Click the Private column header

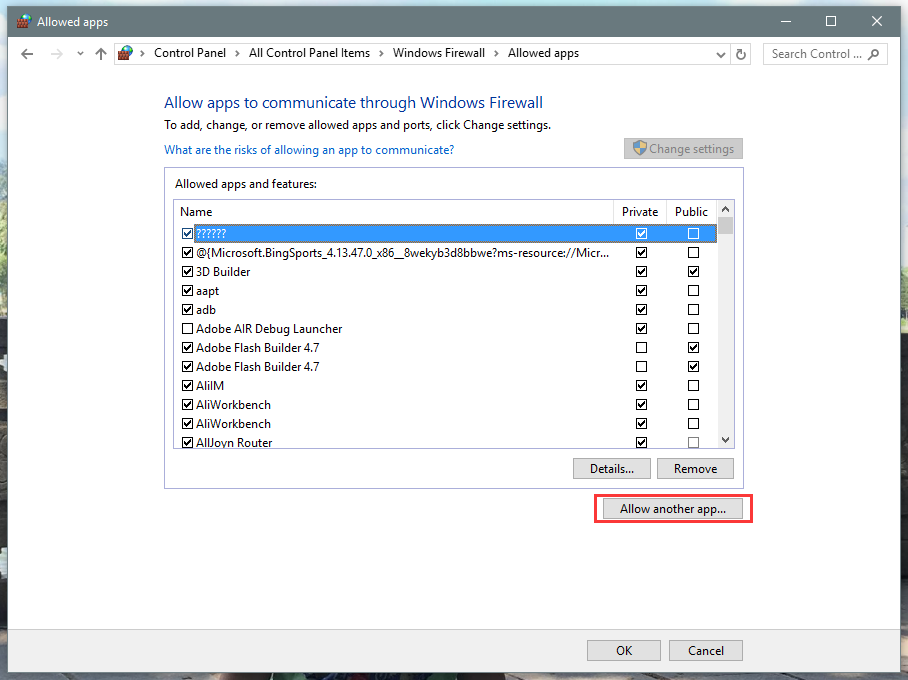pos(640,212)
